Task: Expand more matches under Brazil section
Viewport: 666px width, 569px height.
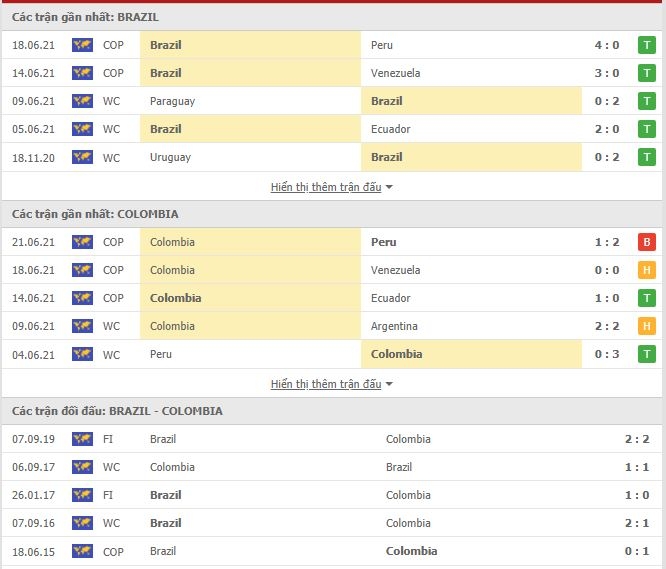Action: pos(325,187)
